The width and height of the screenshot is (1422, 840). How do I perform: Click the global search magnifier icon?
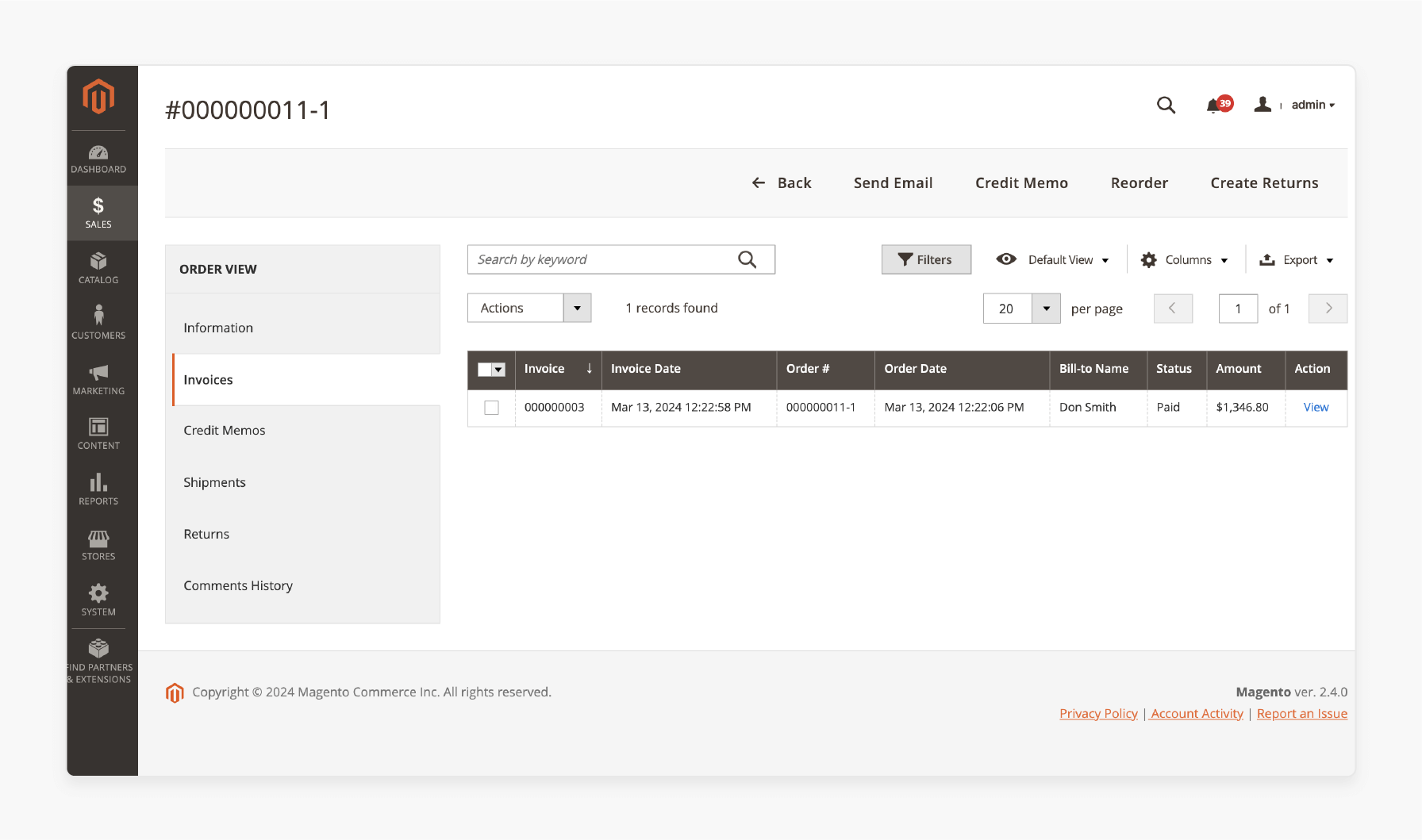[1166, 105]
